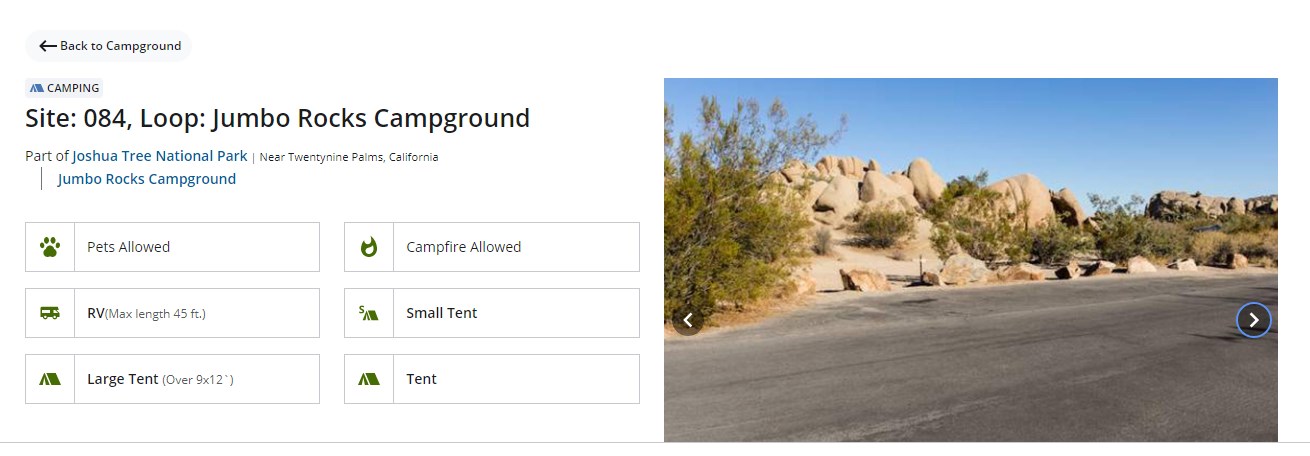Click the paw print Pets Allowed icon

click(50, 247)
